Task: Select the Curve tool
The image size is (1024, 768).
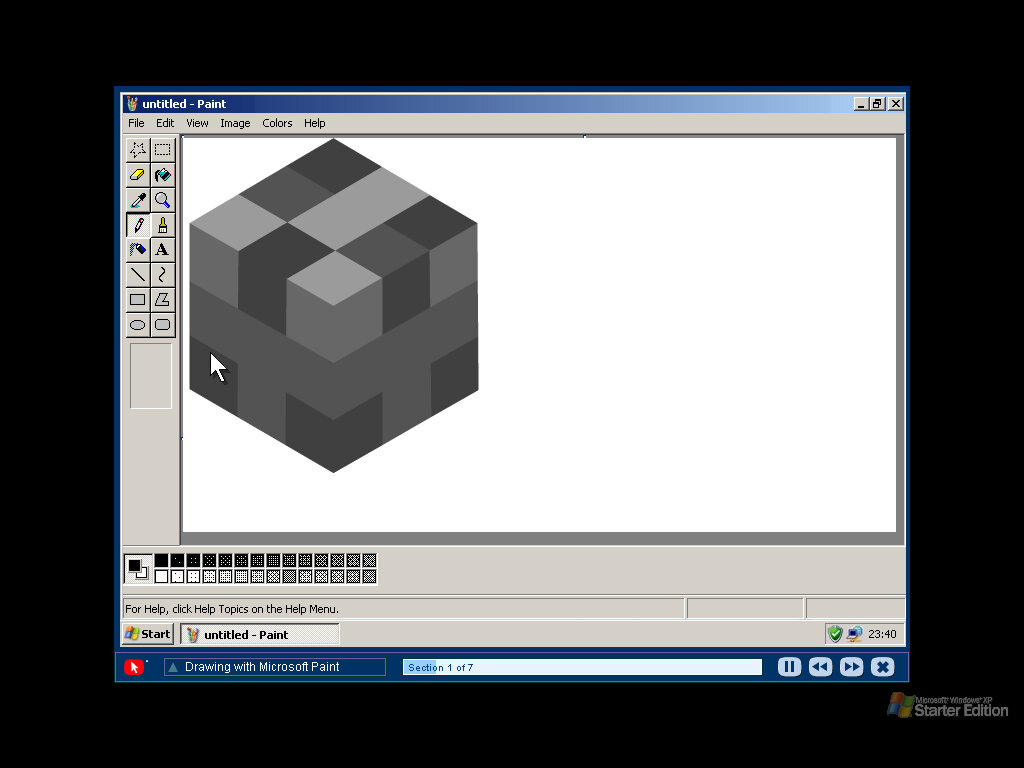Action: [162, 274]
